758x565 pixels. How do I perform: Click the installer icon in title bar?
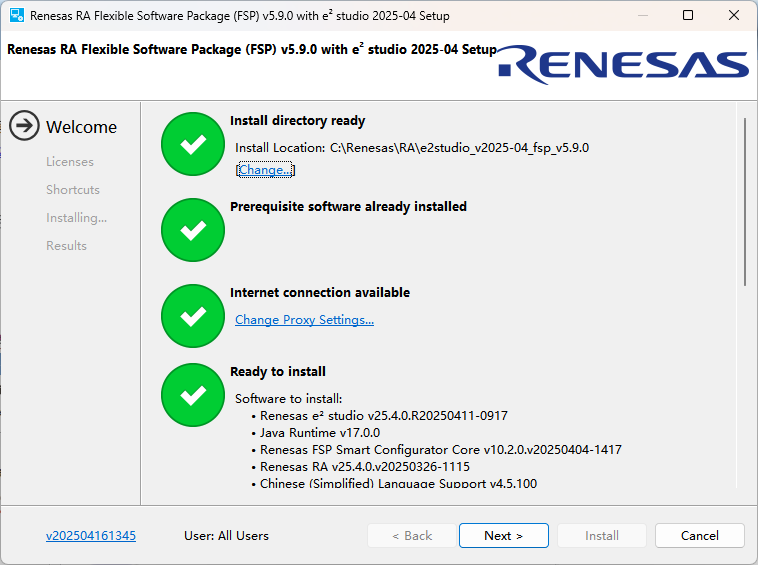click(17, 16)
